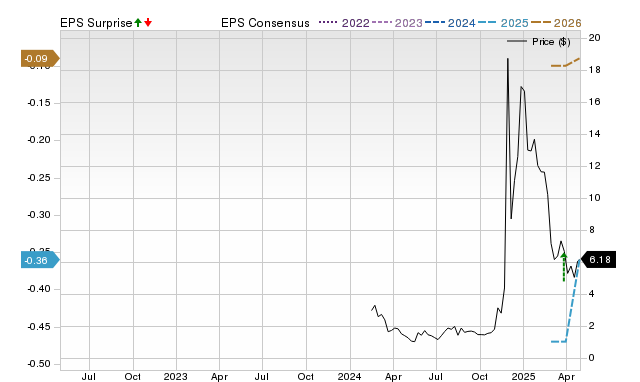The width and height of the screenshot is (640, 382).
Task: Click the -0.40 left axis label
Action: coord(39,289)
